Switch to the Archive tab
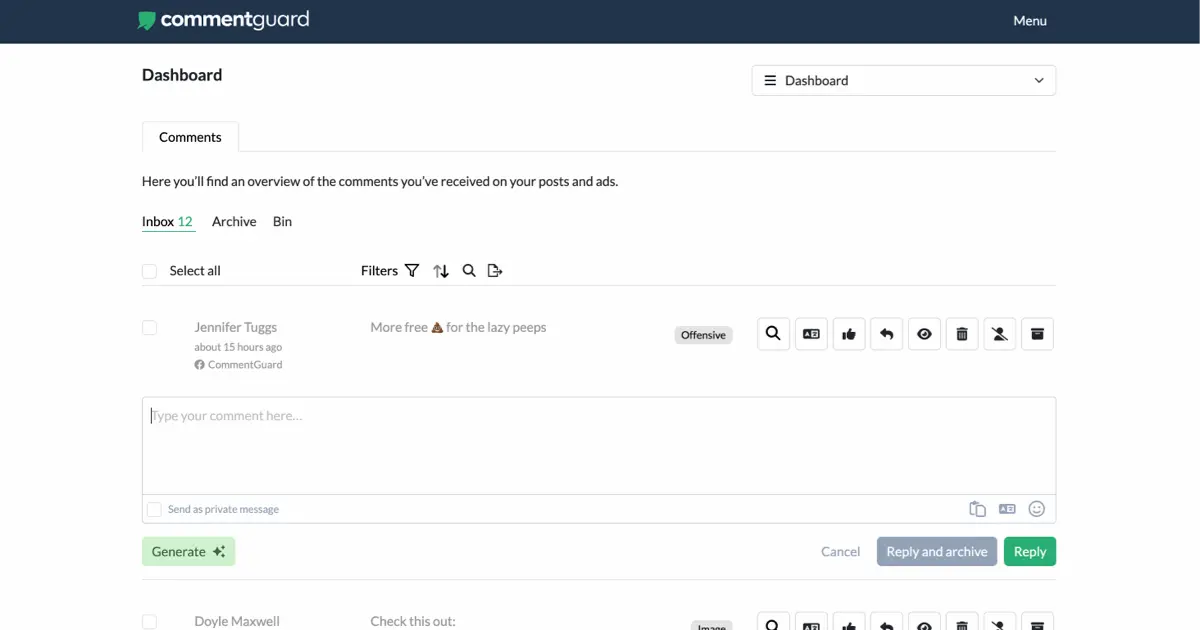Image resolution: width=1200 pixels, height=630 pixels. tap(233, 221)
